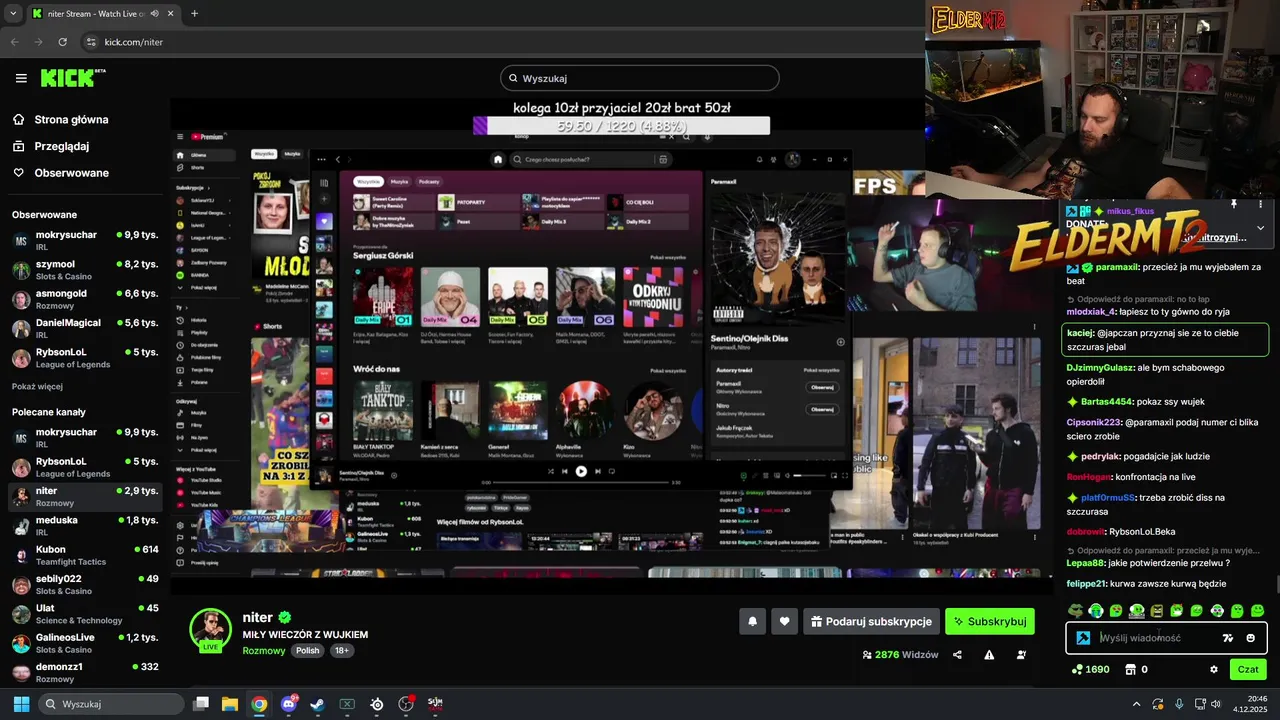Focus the Wyszukaj search field on Kick

click(640, 78)
